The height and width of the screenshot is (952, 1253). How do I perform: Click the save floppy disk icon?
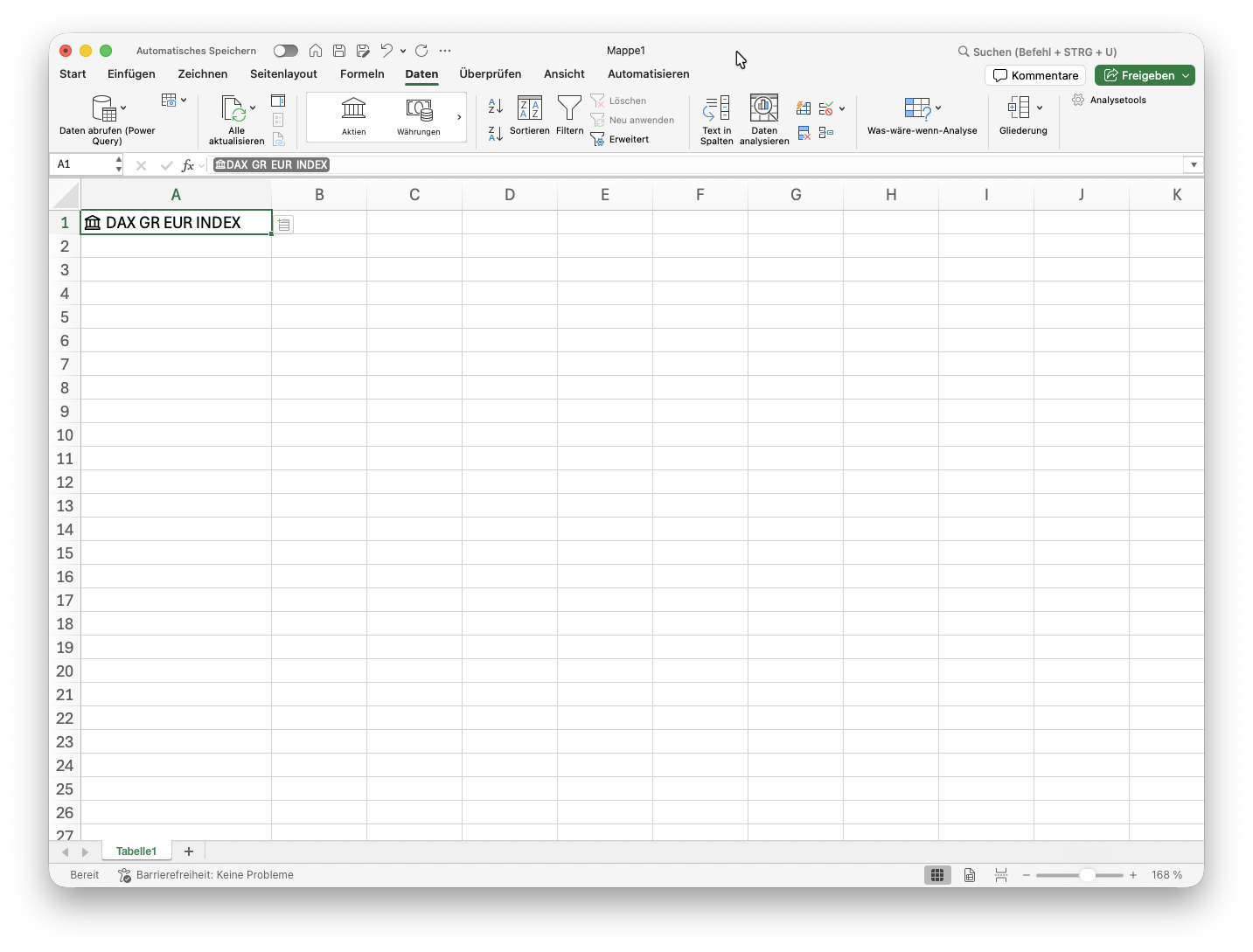[x=339, y=51]
